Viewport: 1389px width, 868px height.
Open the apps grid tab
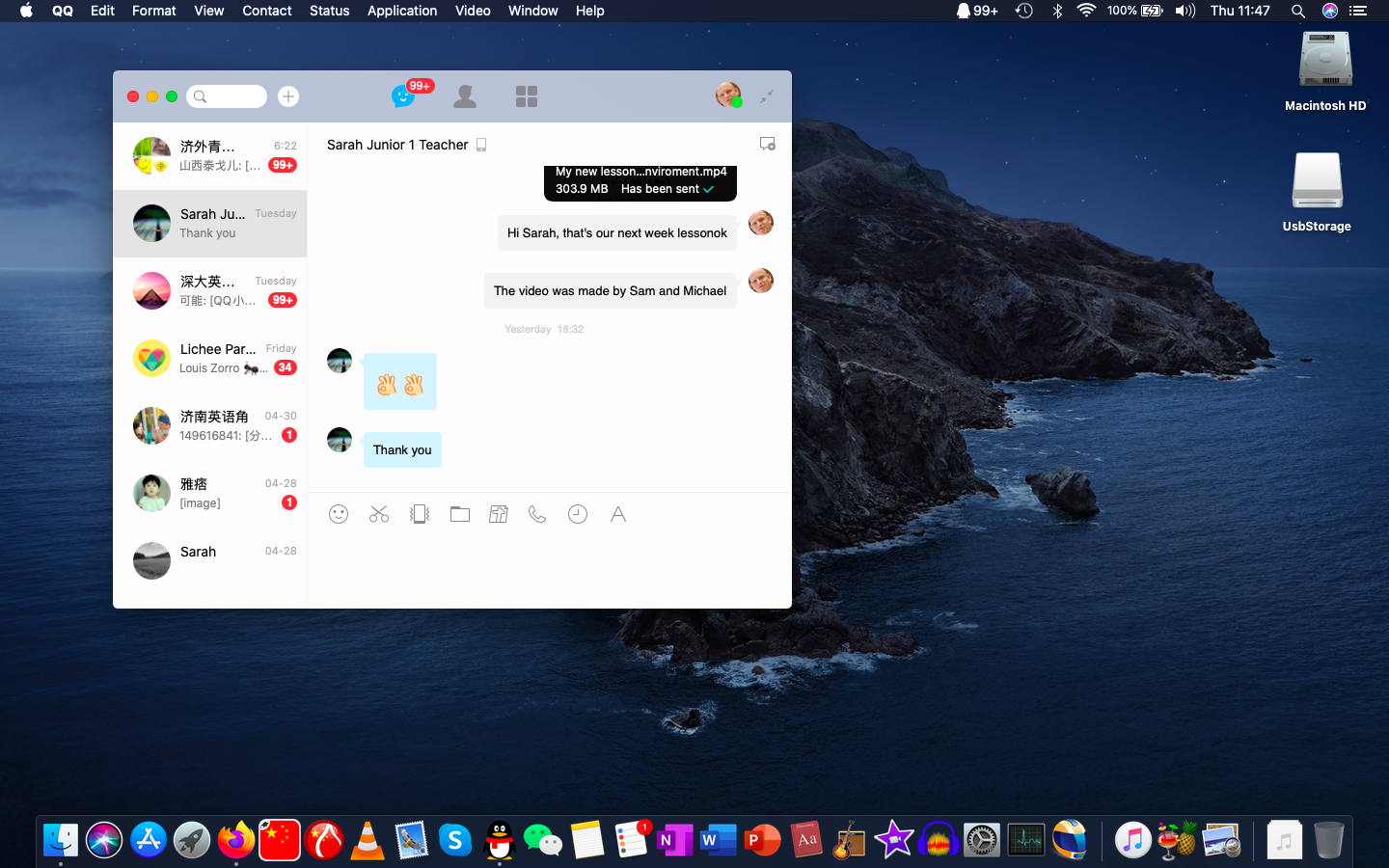[x=527, y=96]
